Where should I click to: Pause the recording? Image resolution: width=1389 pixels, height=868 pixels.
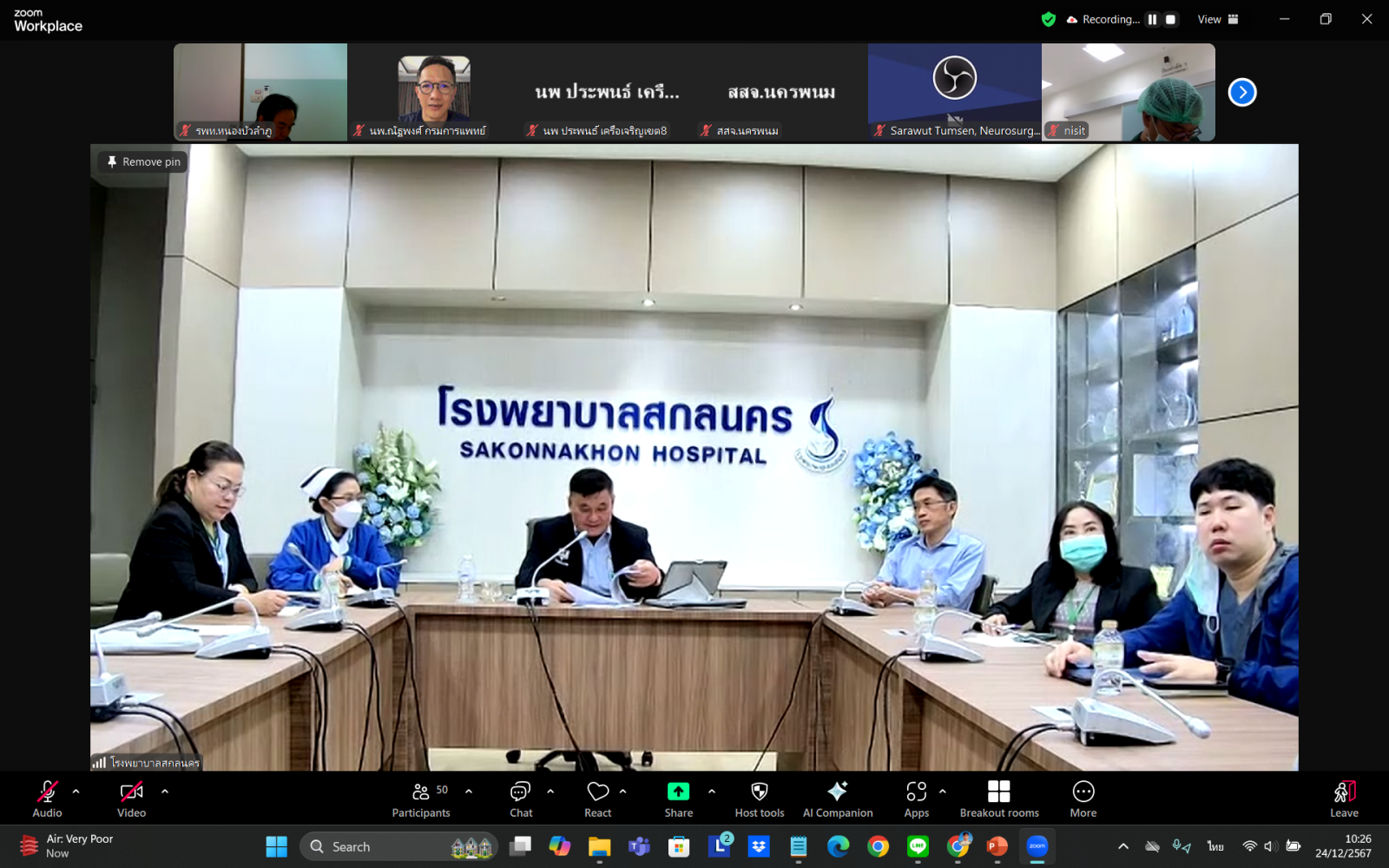(x=1153, y=19)
